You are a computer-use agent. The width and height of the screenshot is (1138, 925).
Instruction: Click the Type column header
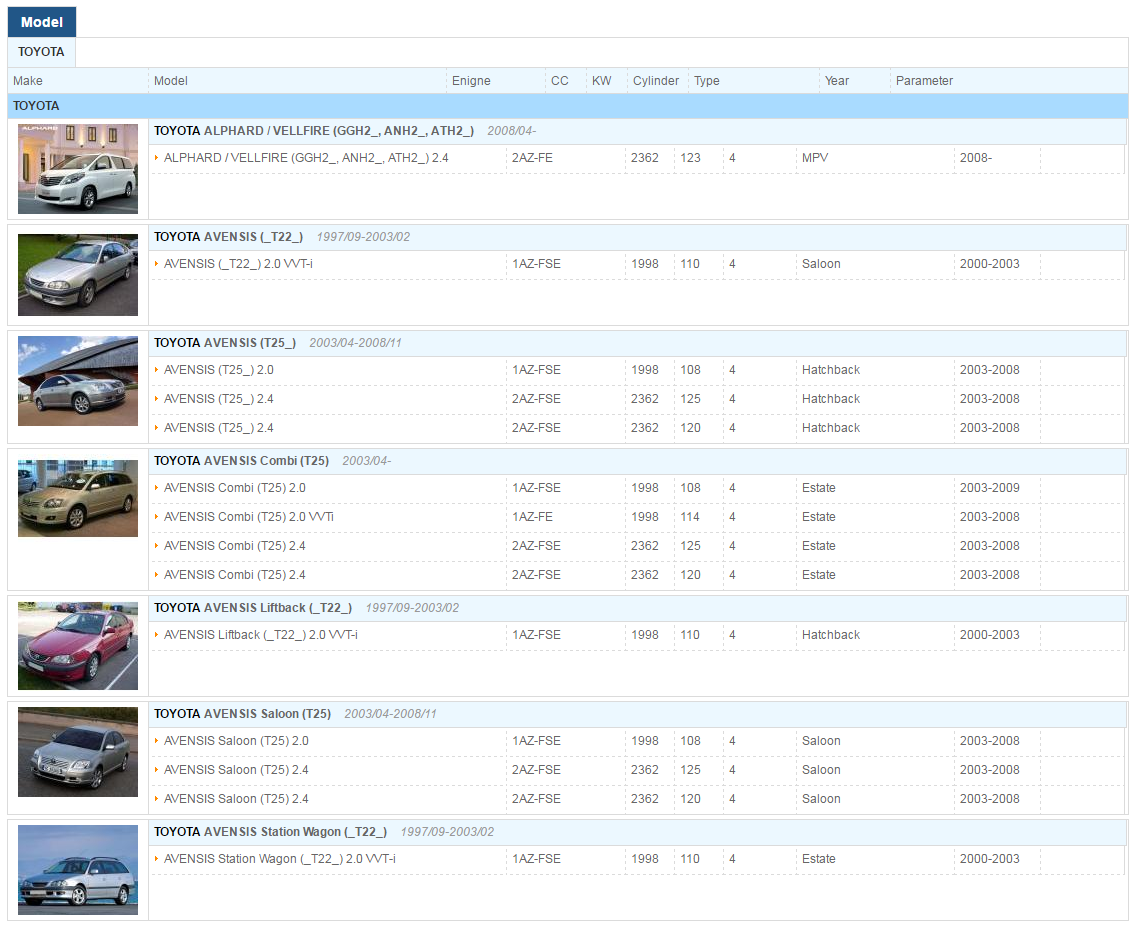click(x=706, y=81)
